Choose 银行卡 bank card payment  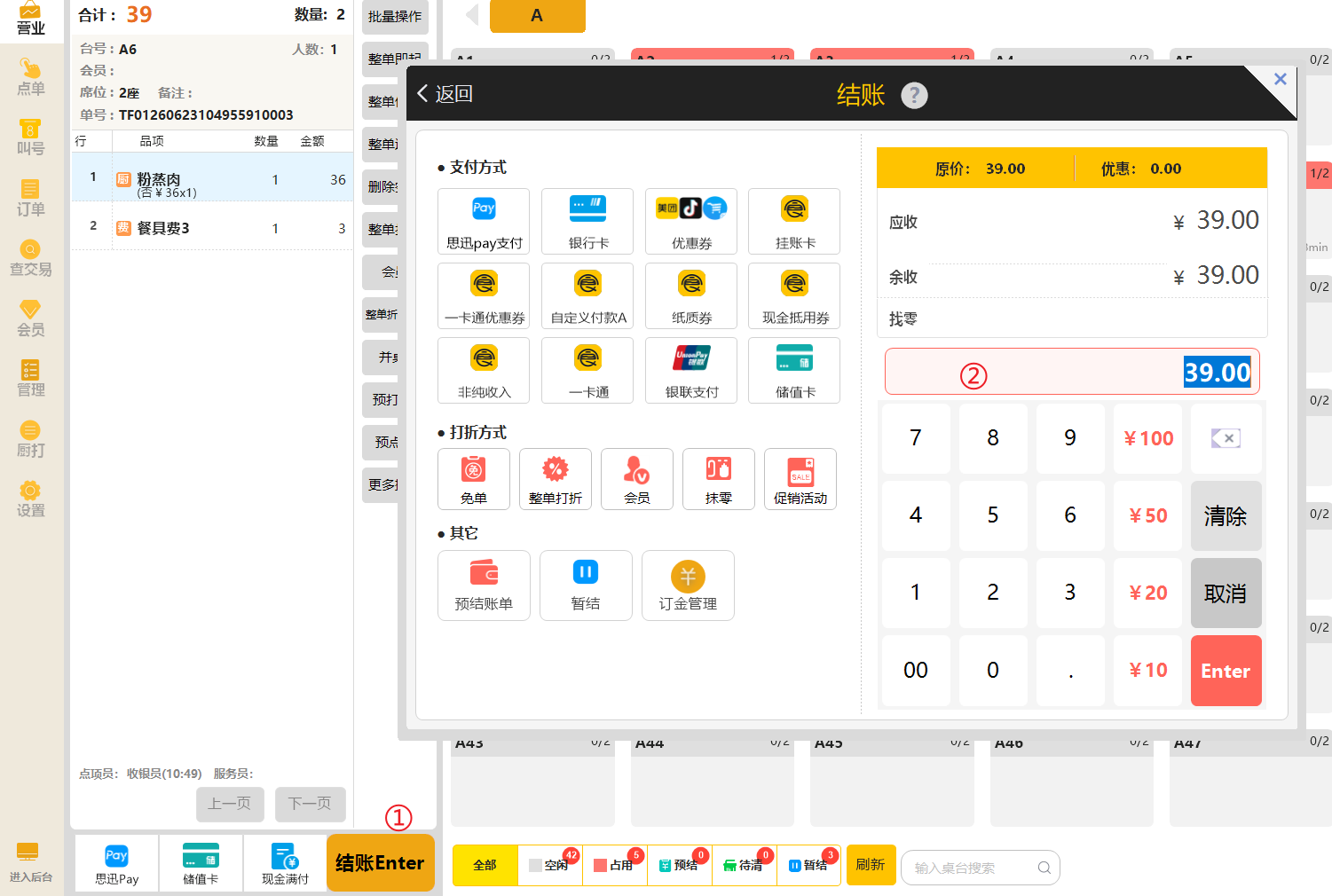point(587,222)
